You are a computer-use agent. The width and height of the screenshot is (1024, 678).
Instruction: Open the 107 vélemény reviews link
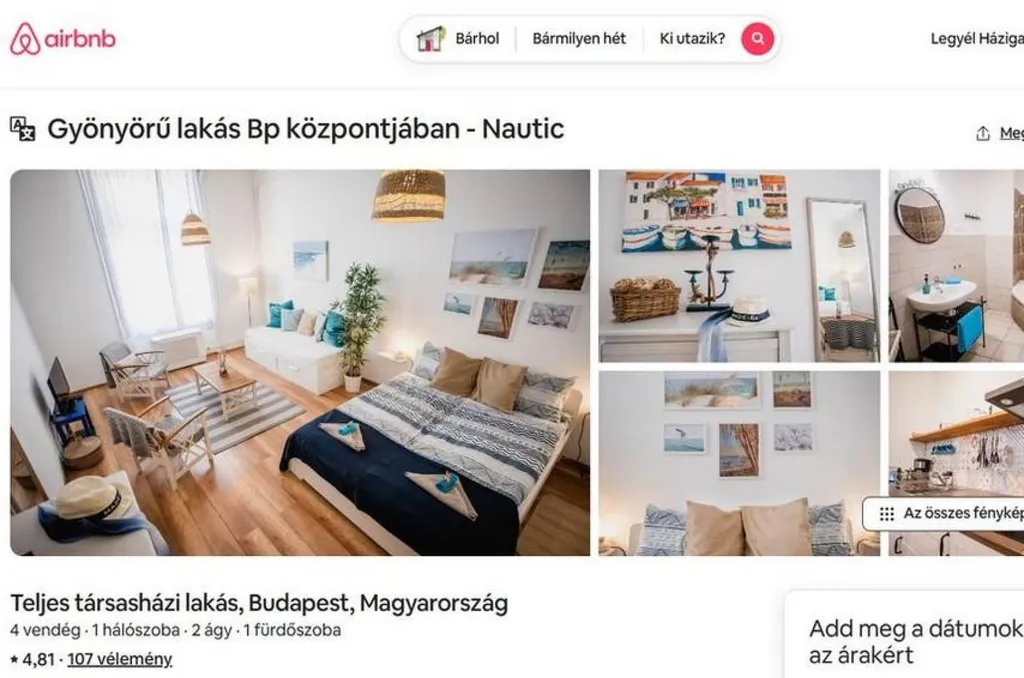[120, 659]
